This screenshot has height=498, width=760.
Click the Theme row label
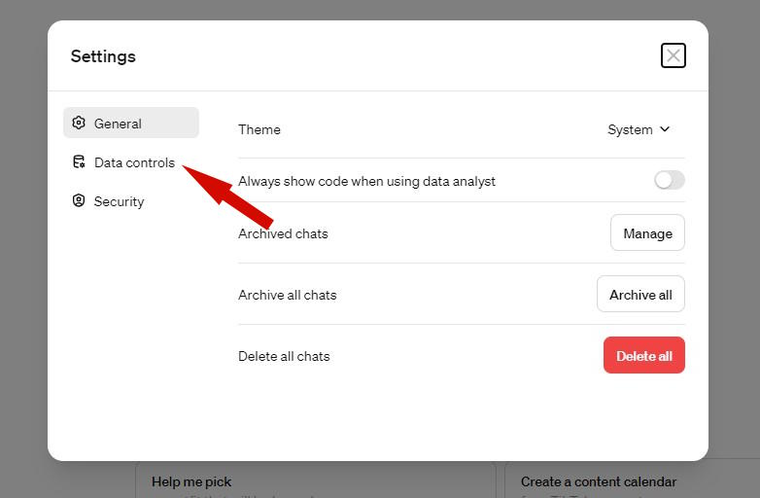point(259,129)
